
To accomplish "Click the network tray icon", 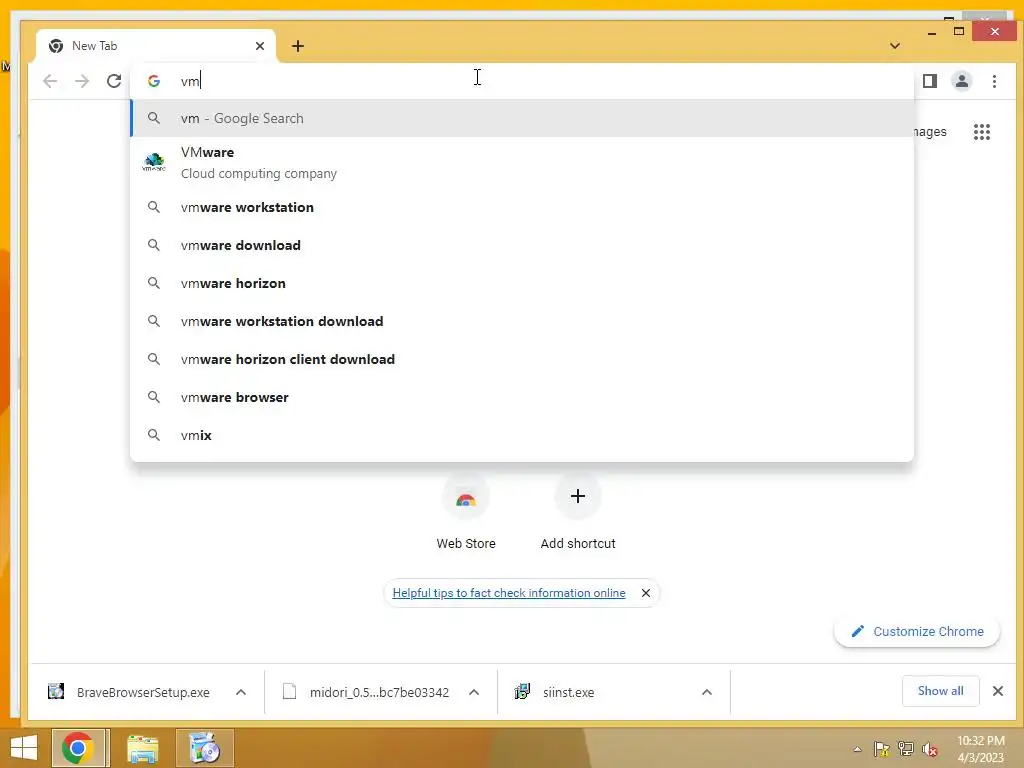I will click(905, 749).
